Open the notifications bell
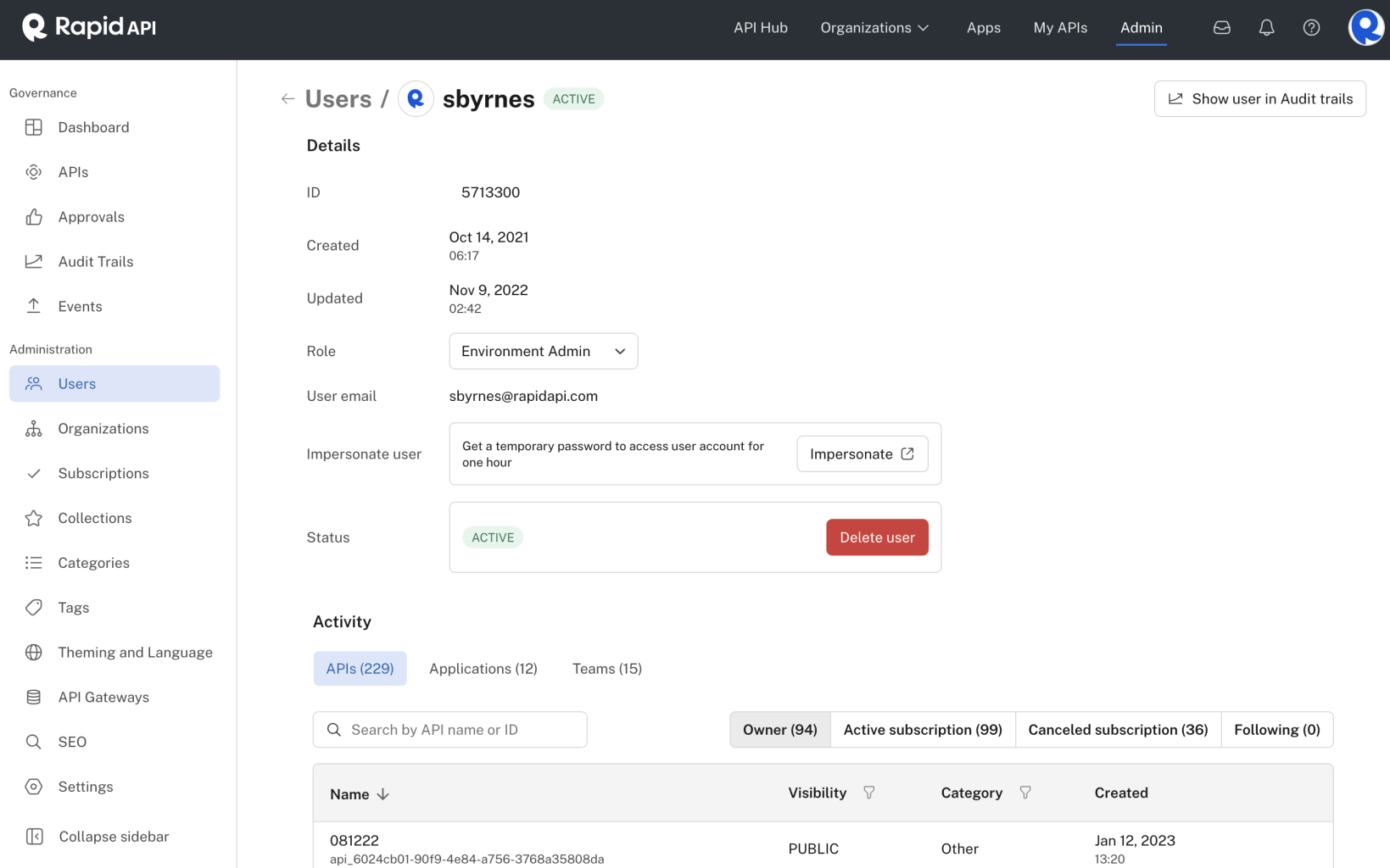This screenshot has height=868, width=1390. [x=1266, y=28]
